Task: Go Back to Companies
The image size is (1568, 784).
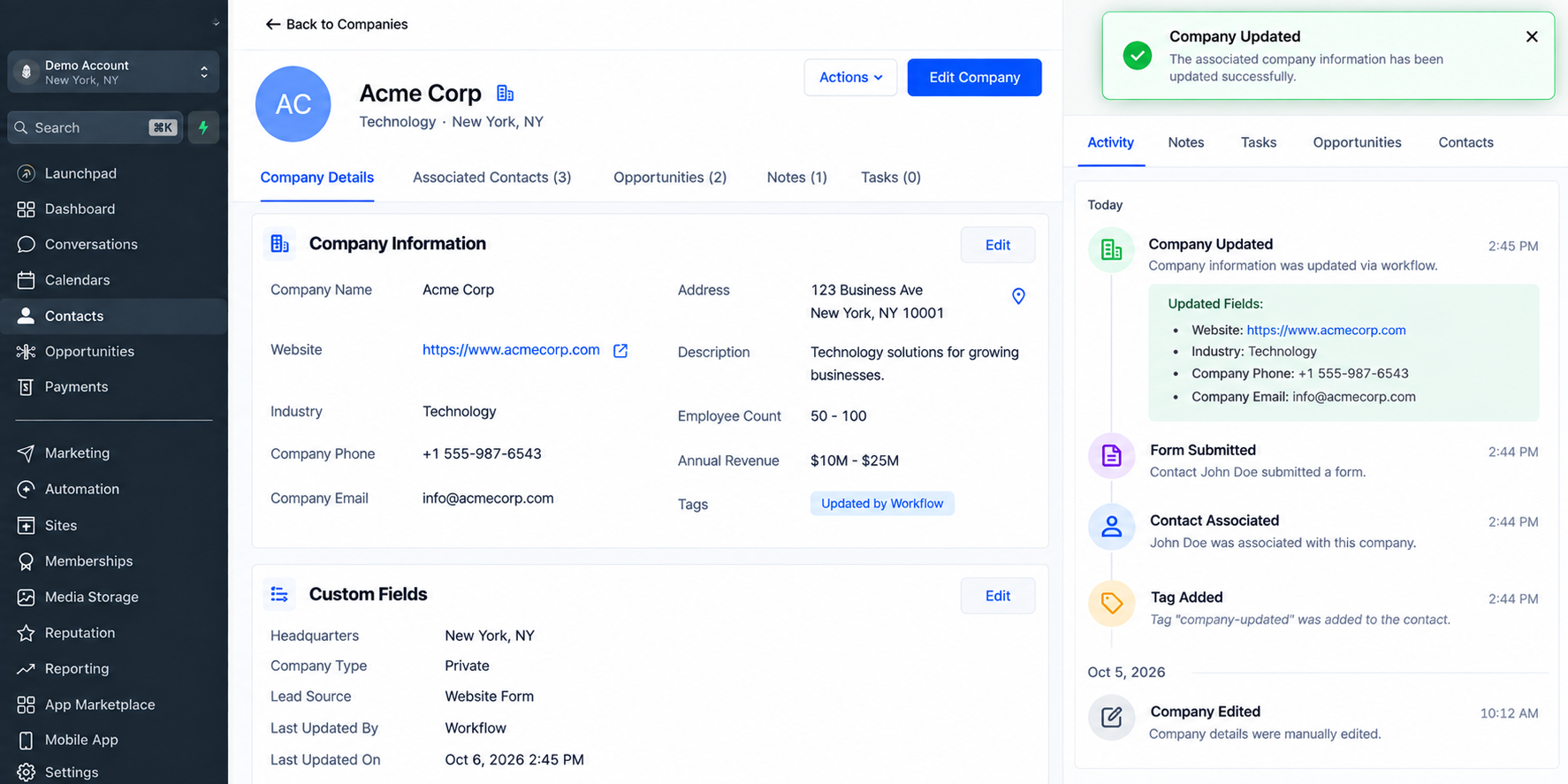Action: (337, 24)
